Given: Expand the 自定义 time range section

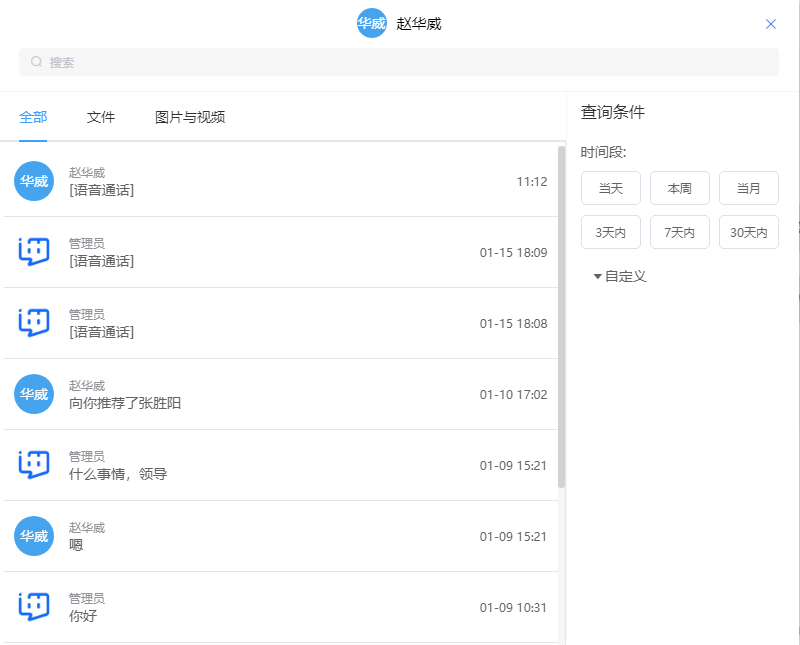Looking at the screenshot, I should [x=620, y=276].
